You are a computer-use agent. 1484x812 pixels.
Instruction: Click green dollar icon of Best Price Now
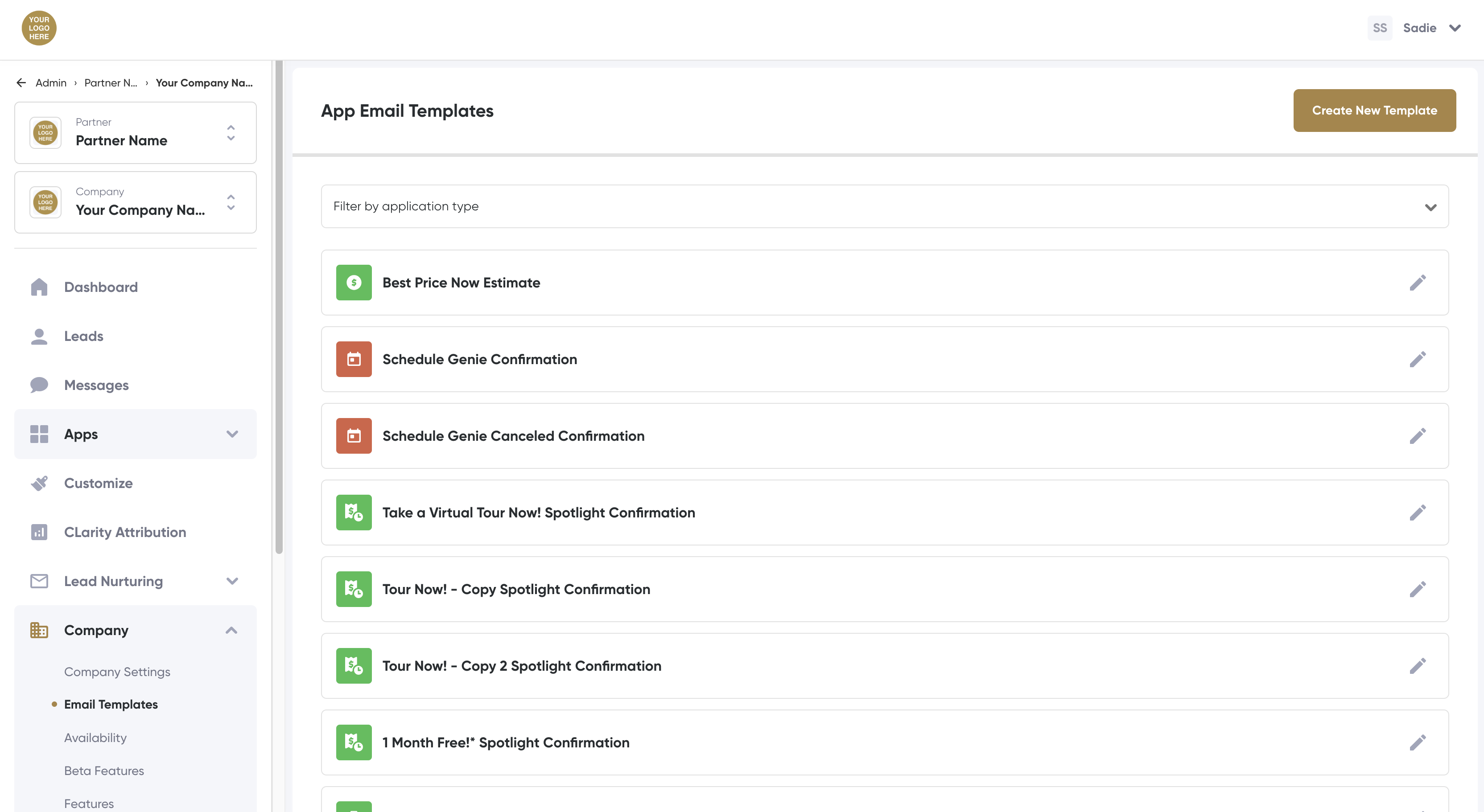click(354, 283)
